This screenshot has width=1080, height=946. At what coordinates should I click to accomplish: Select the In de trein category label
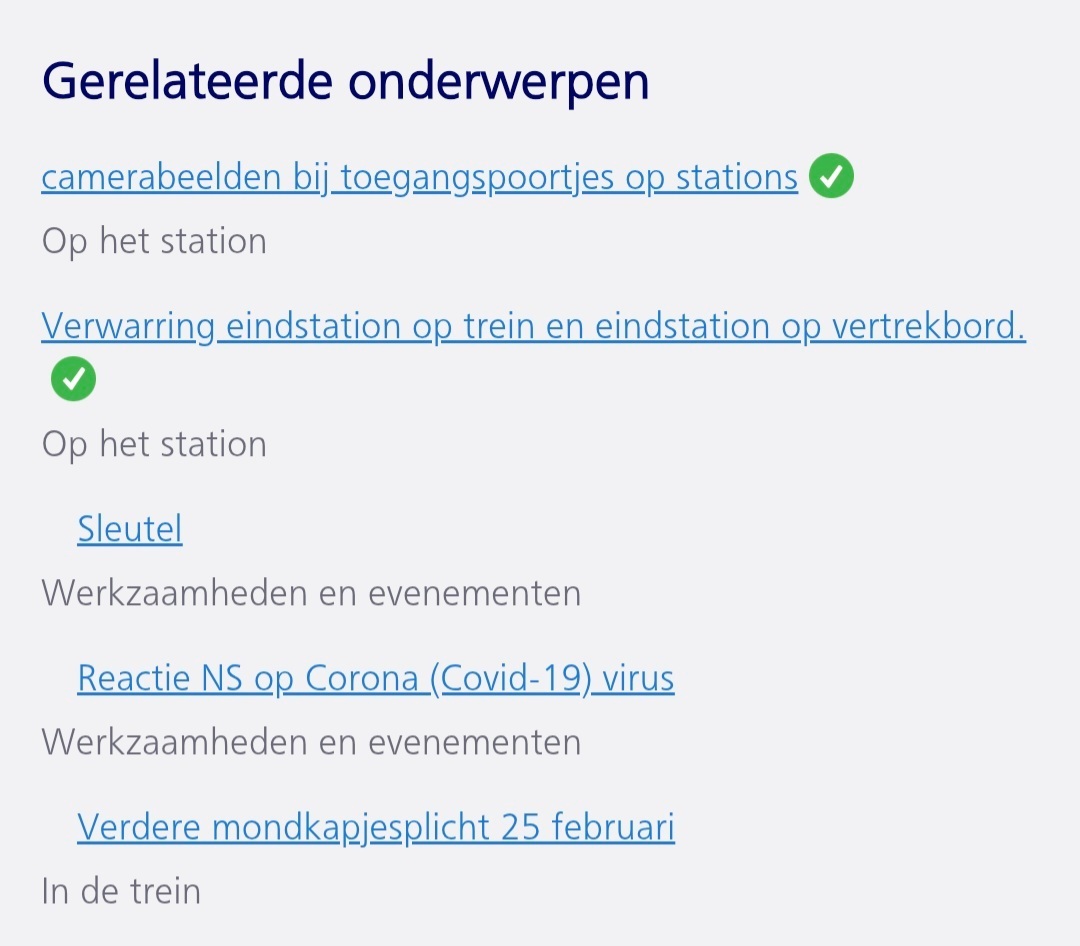point(121,891)
